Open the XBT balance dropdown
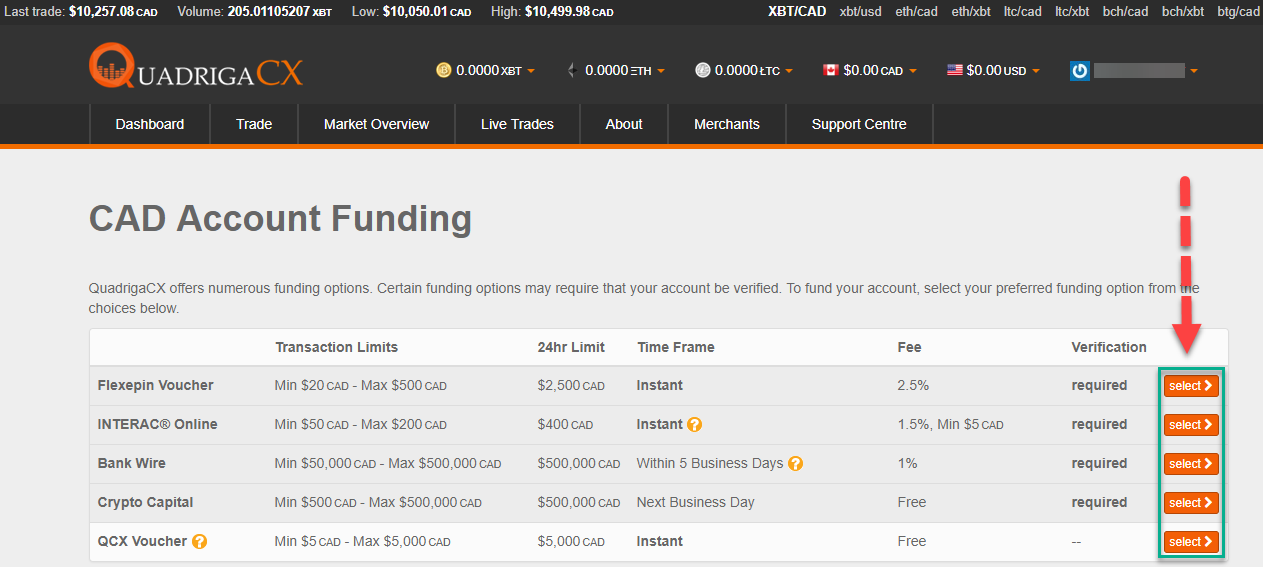 click(486, 70)
